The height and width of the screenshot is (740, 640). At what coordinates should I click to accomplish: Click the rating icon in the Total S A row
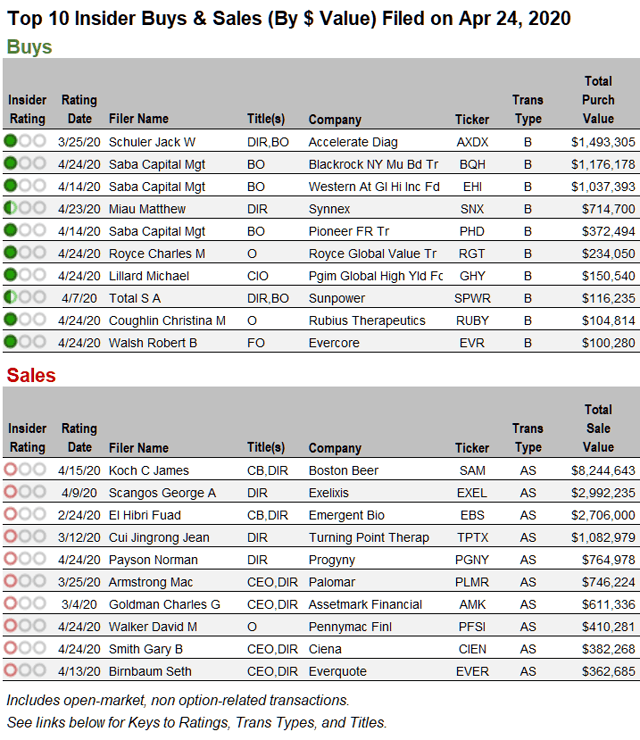[11, 298]
